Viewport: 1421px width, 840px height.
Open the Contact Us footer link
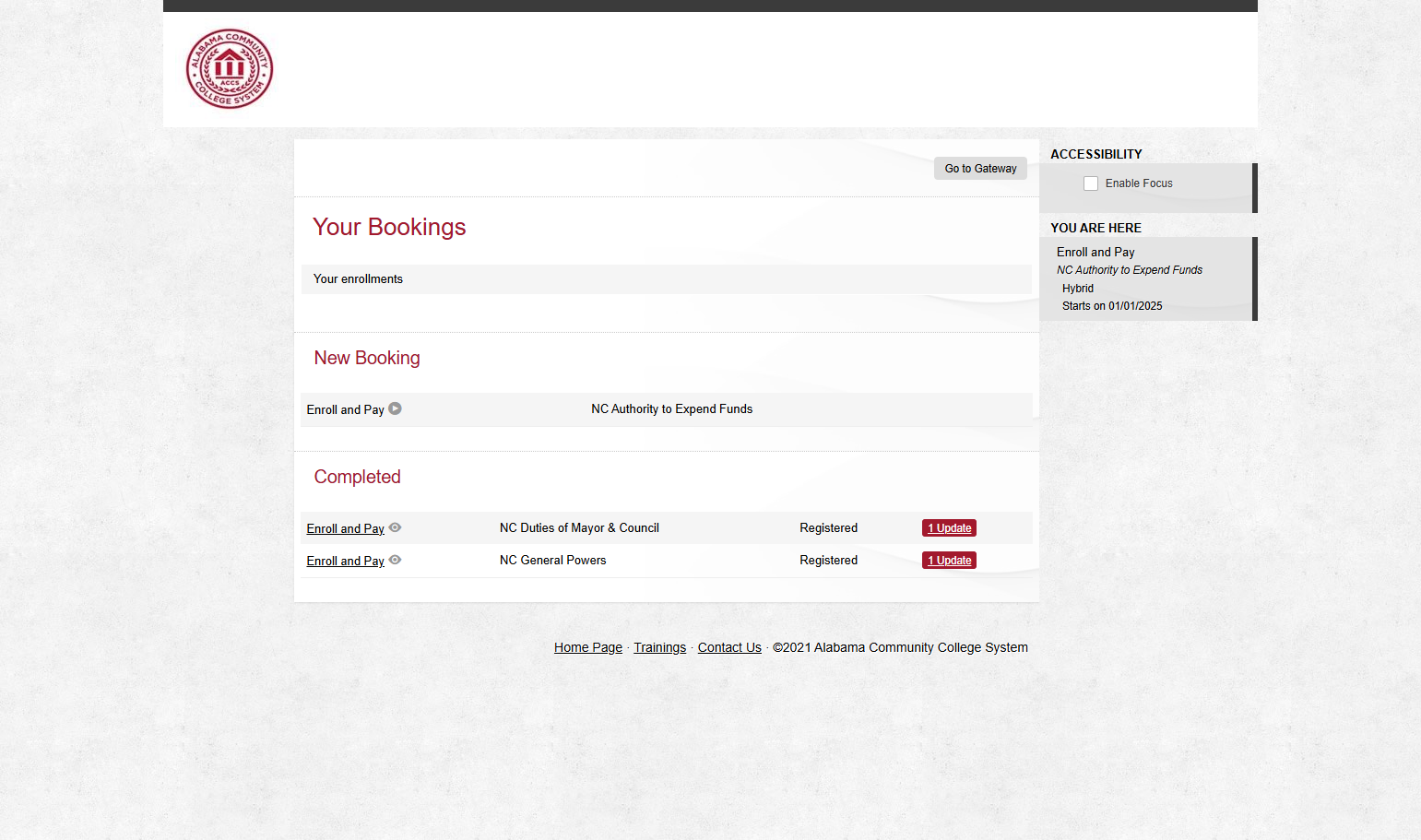click(729, 647)
